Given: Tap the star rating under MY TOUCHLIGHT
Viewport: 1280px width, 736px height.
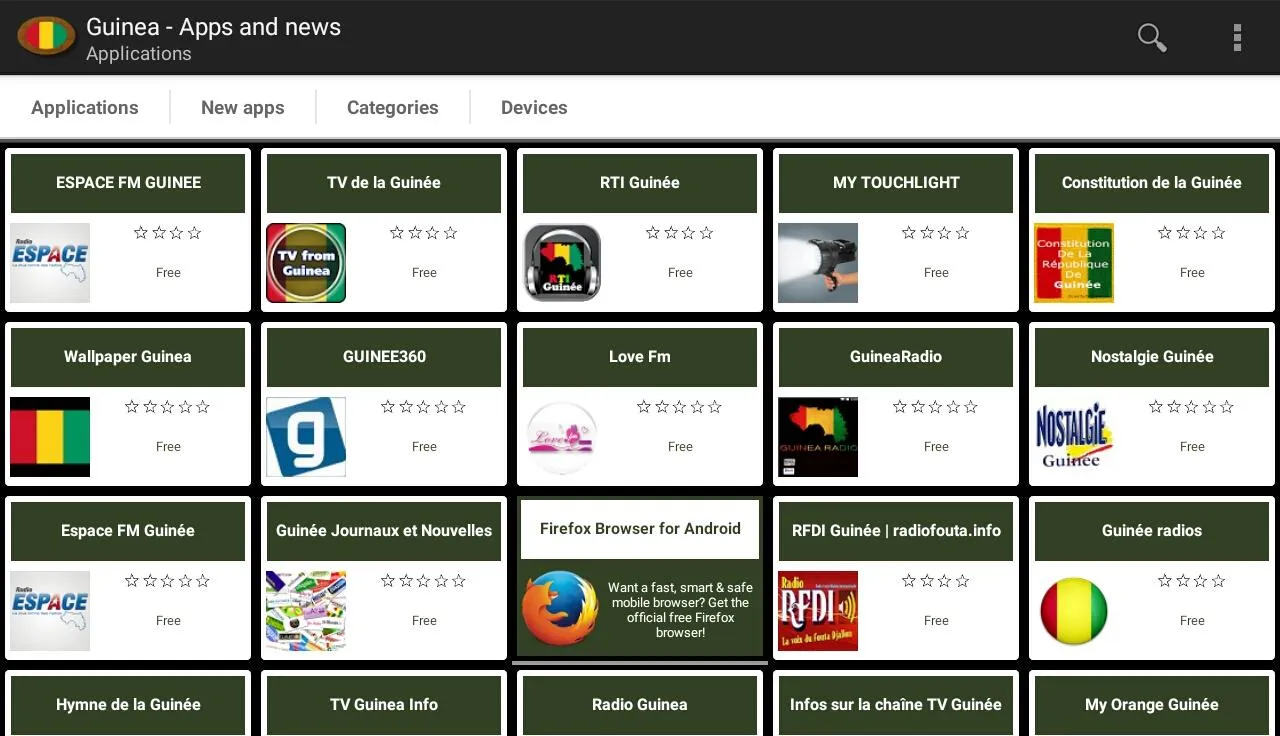Looking at the screenshot, I should [936, 233].
